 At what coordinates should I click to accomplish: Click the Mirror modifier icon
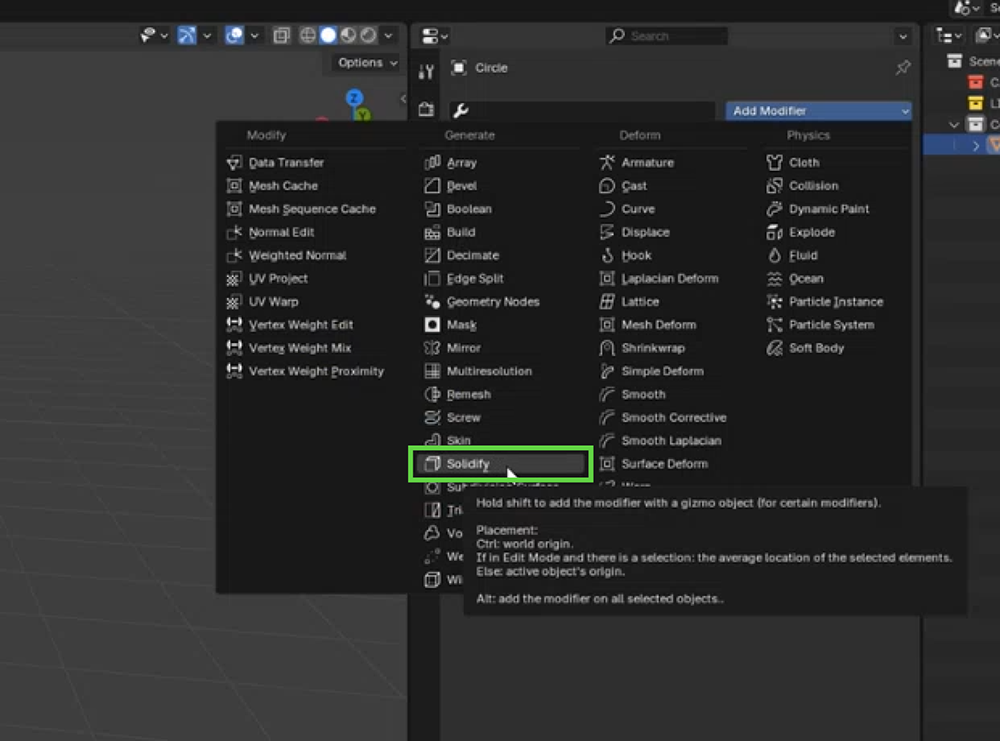[x=432, y=348]
